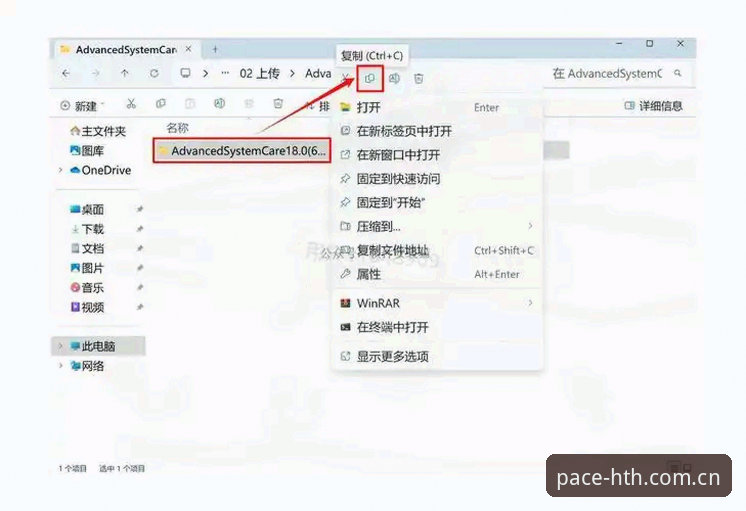Open 主文件夹 in the sidebar
Screen dimensions: 746x511
tap(98, 131)
